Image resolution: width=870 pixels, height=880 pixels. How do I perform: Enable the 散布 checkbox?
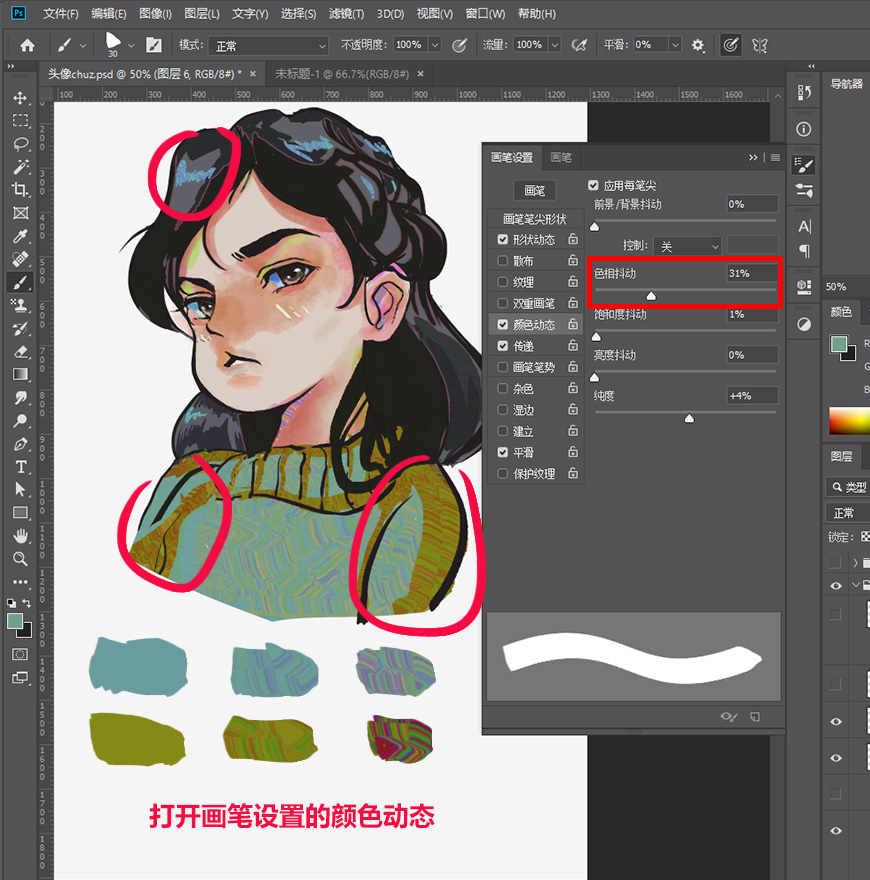503,261
